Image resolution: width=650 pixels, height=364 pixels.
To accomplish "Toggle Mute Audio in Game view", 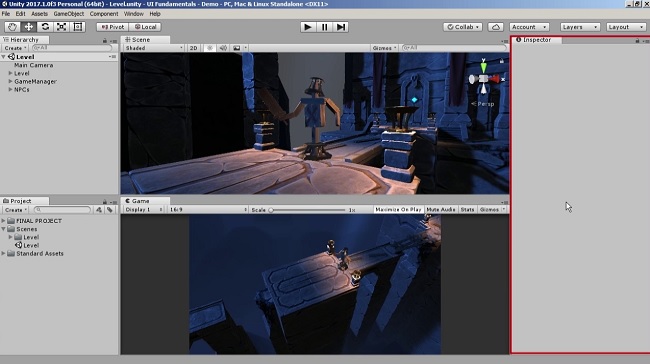I will click(x=441, y=210).
